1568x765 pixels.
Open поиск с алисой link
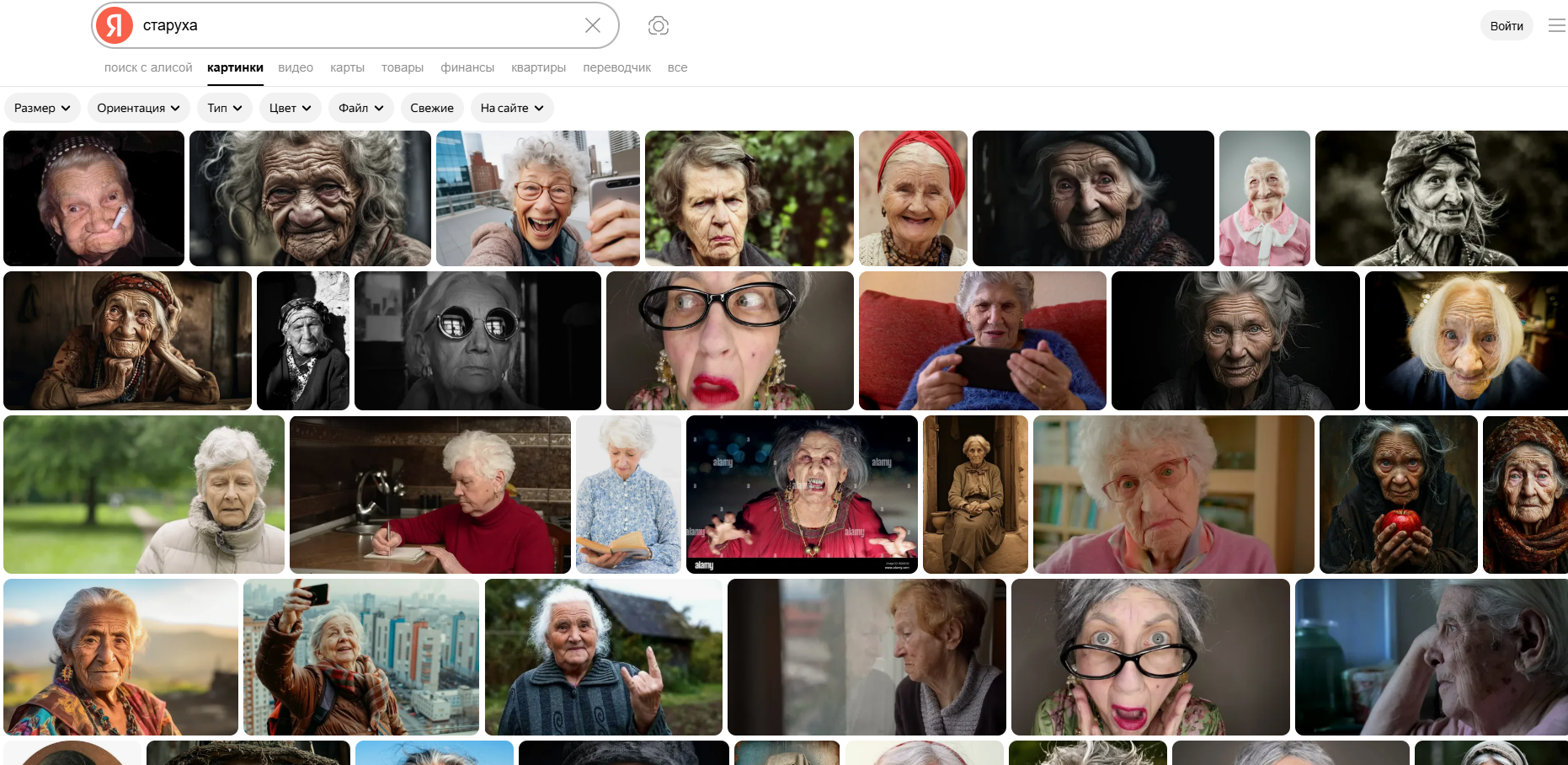148,67
